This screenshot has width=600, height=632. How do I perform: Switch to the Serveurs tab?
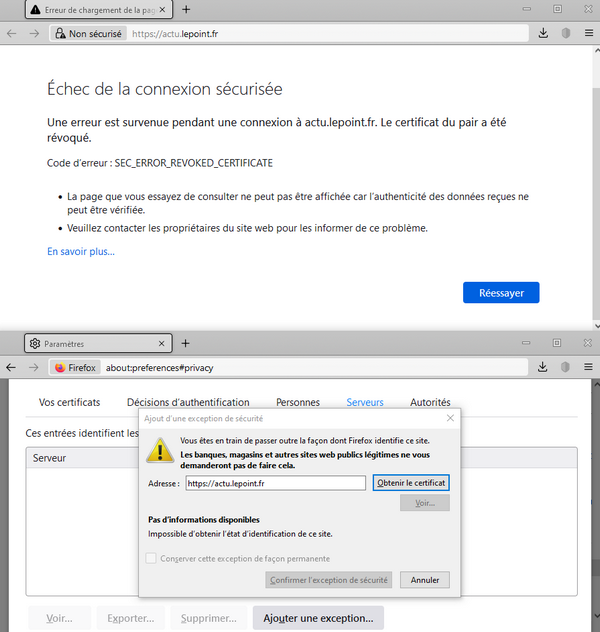point(365,402)
